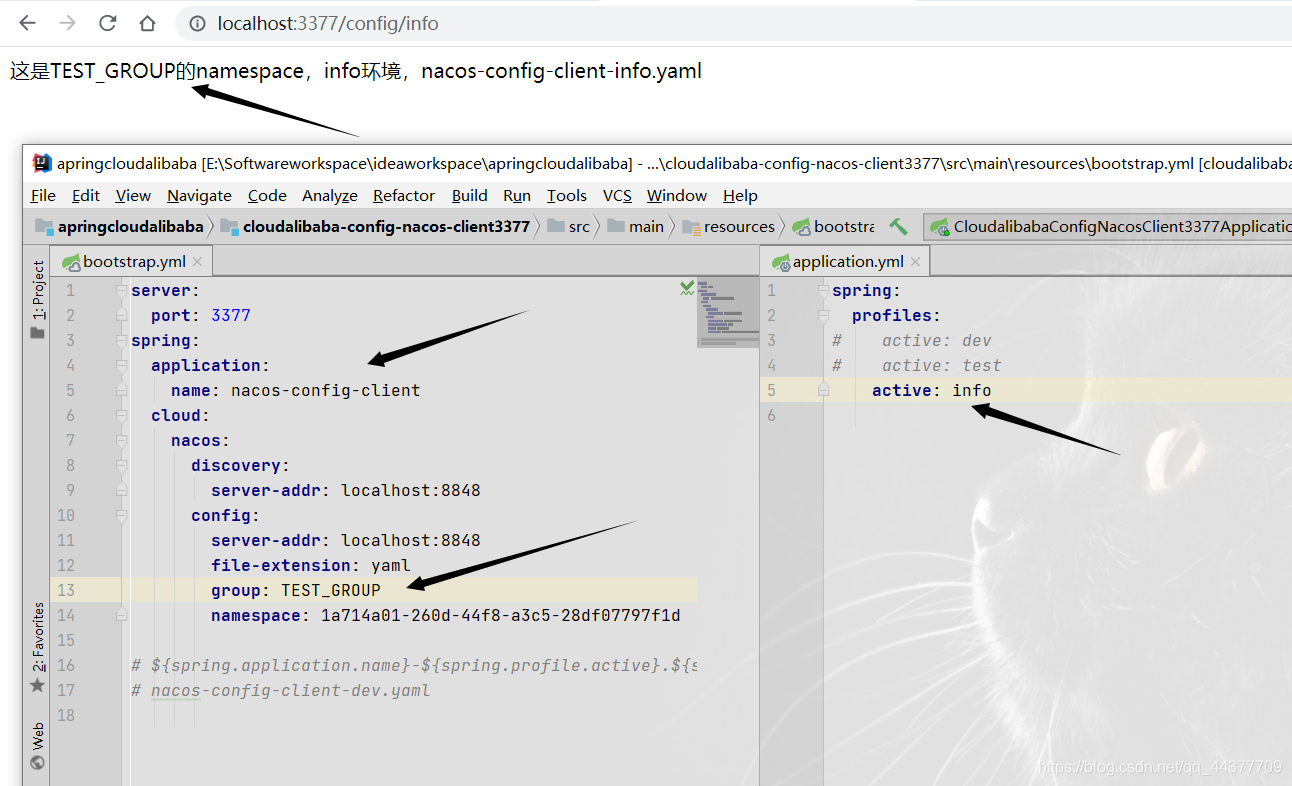Image resolution: width=1292 pixels, height=786 pixels.
Task: Open the View menu
Action: coord(133,195)
